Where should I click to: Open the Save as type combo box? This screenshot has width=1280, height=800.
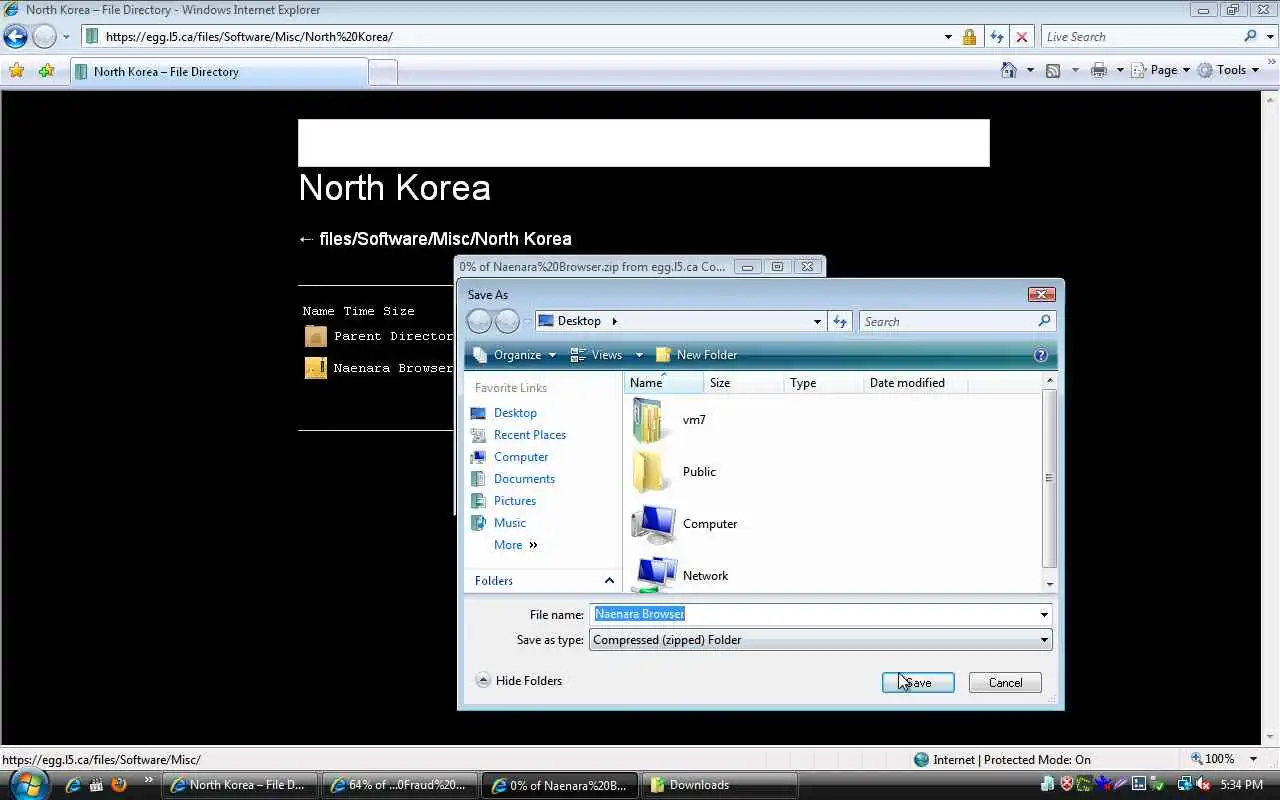(820, 640)
